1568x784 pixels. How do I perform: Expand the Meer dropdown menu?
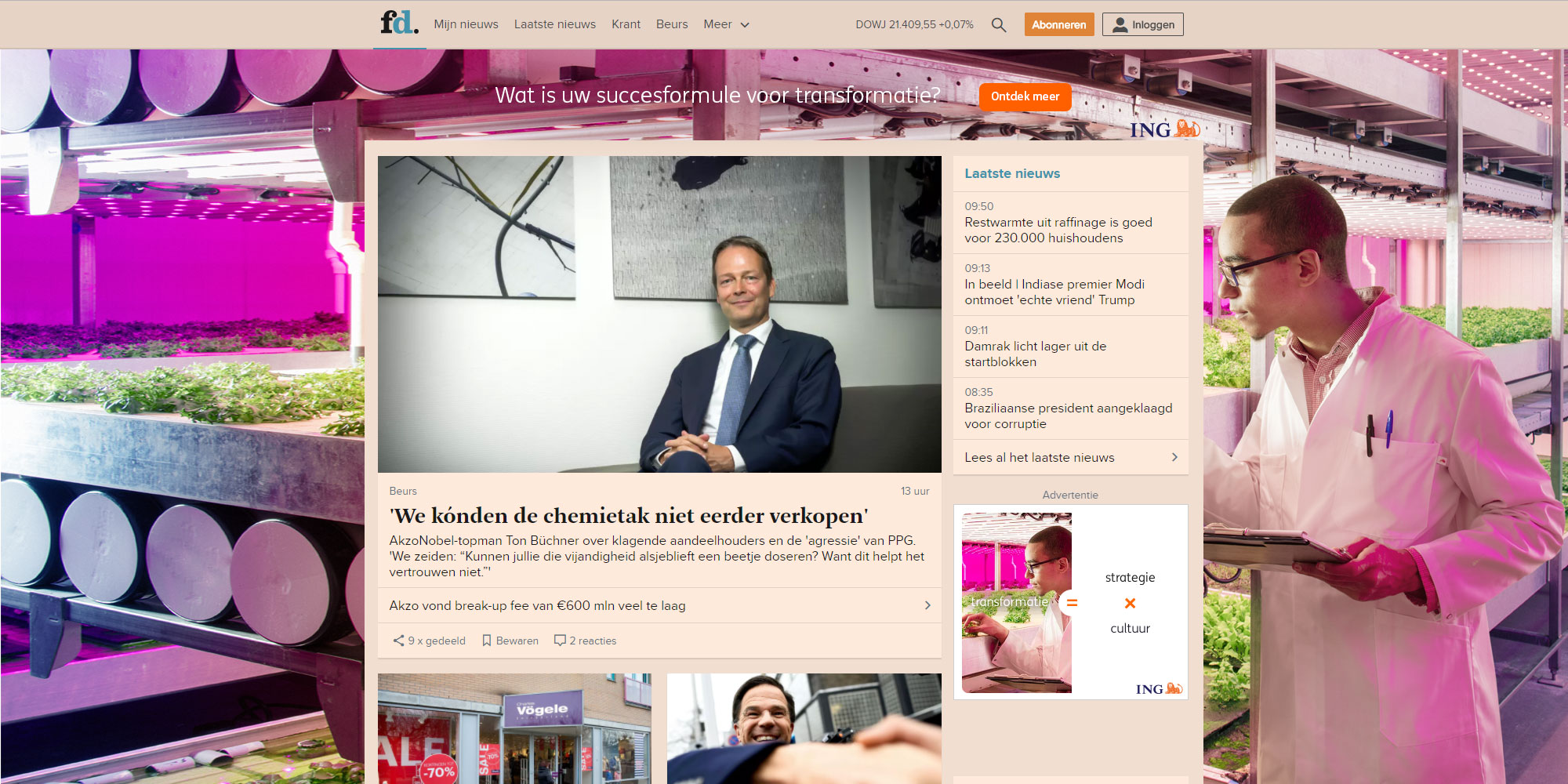pyautogui.click(x=726, y=24)
